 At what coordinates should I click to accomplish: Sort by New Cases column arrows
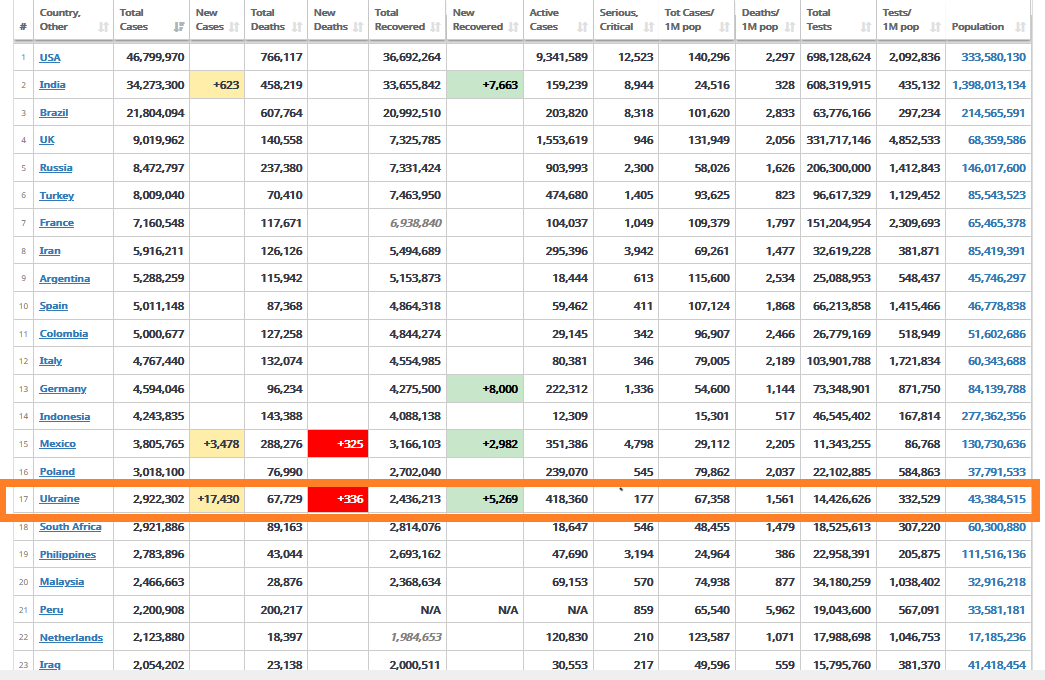click(234, 27)
